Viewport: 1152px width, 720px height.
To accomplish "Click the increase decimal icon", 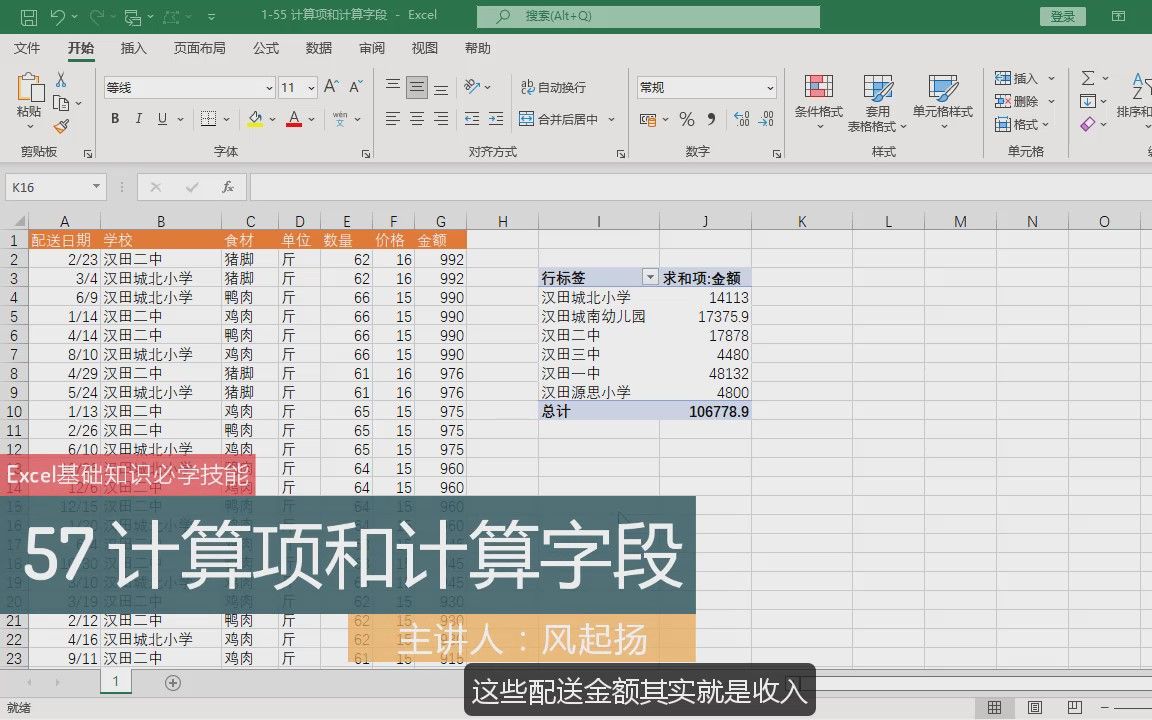I will tap(740, 118).
